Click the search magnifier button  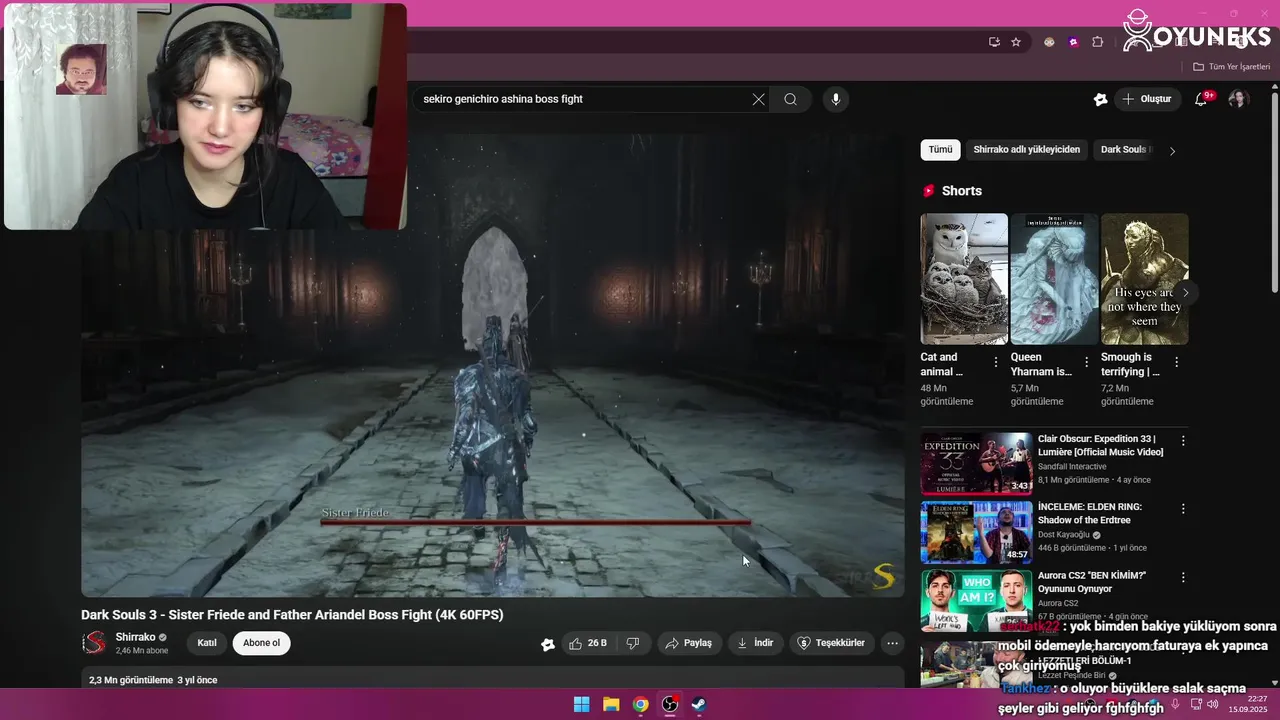pyautogui.click(x=790, y=99)
